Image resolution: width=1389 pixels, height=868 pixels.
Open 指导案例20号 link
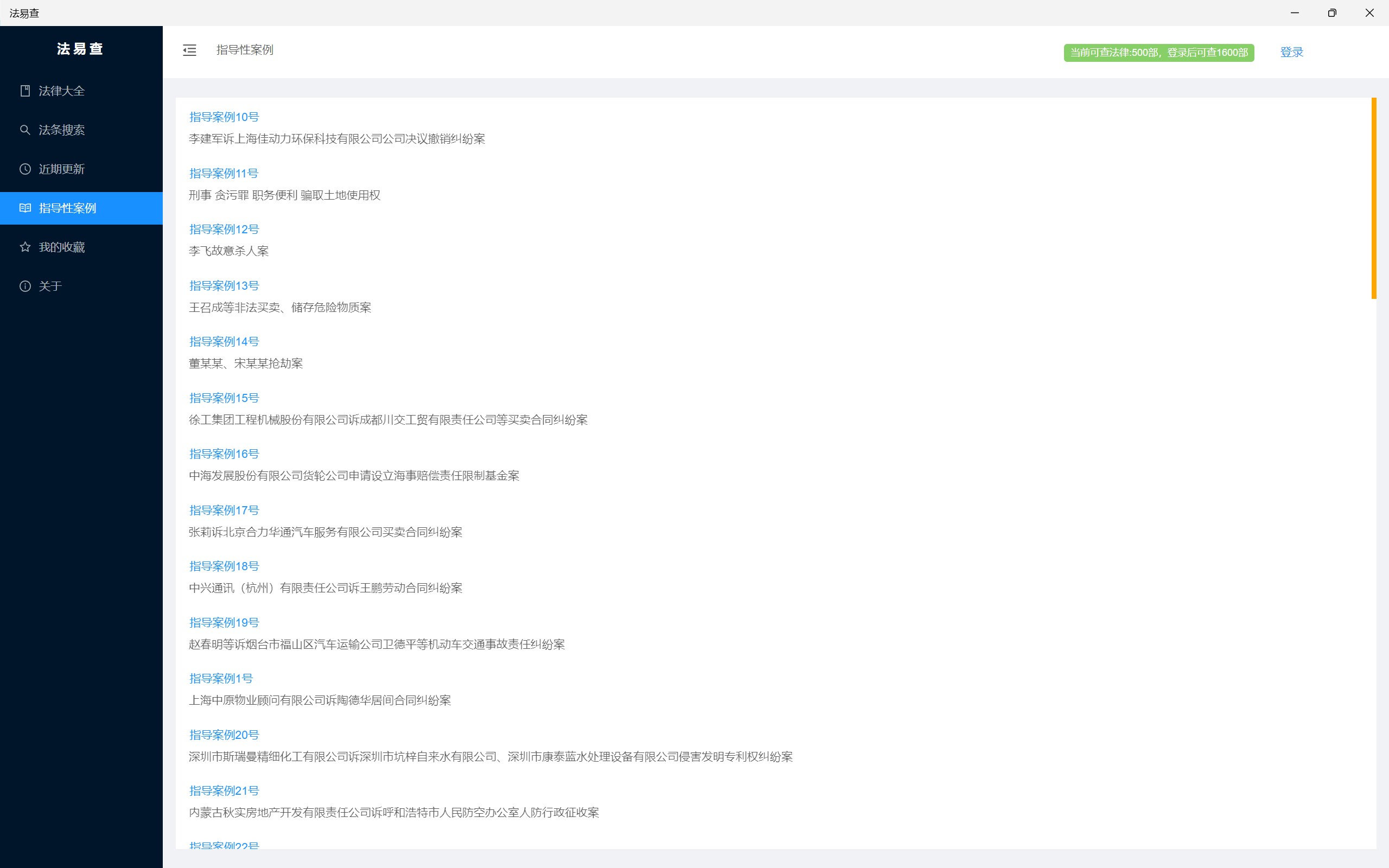click(224, 735)
